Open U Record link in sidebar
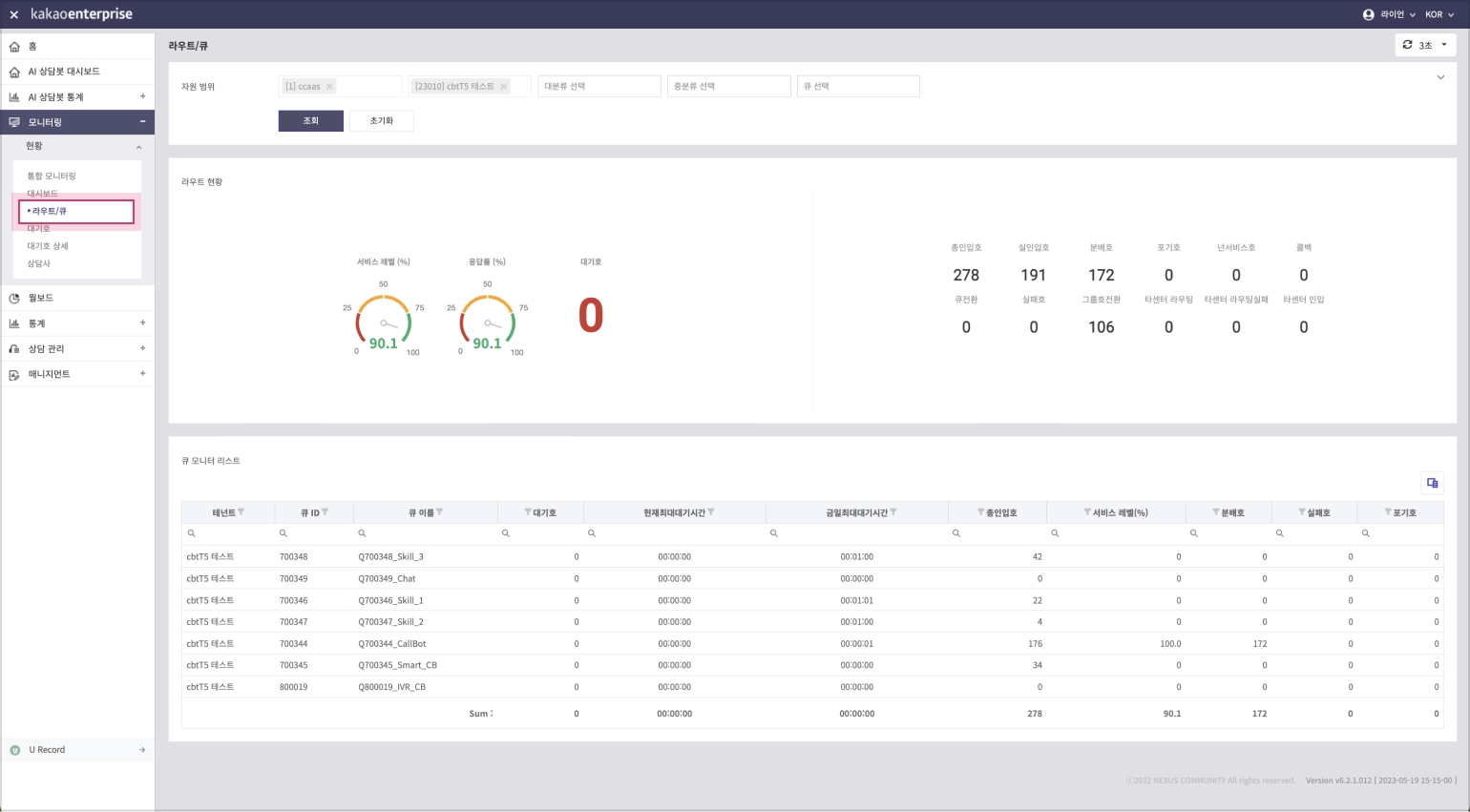The height and width of the screenshot is (812, 1470). (x=47, y=750)
